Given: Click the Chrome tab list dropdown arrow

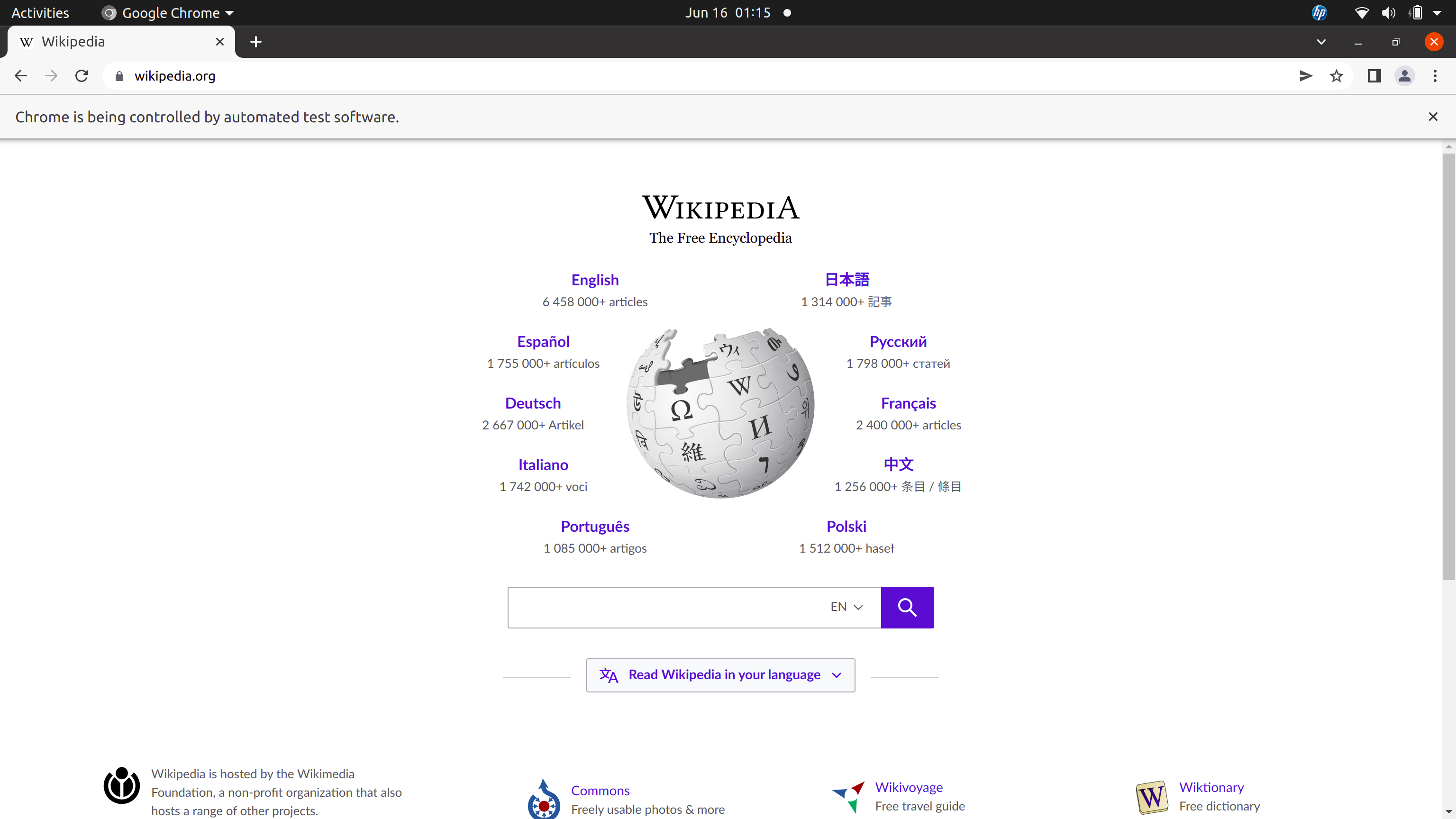Looking at the screenshot, I should (1320, 41).
